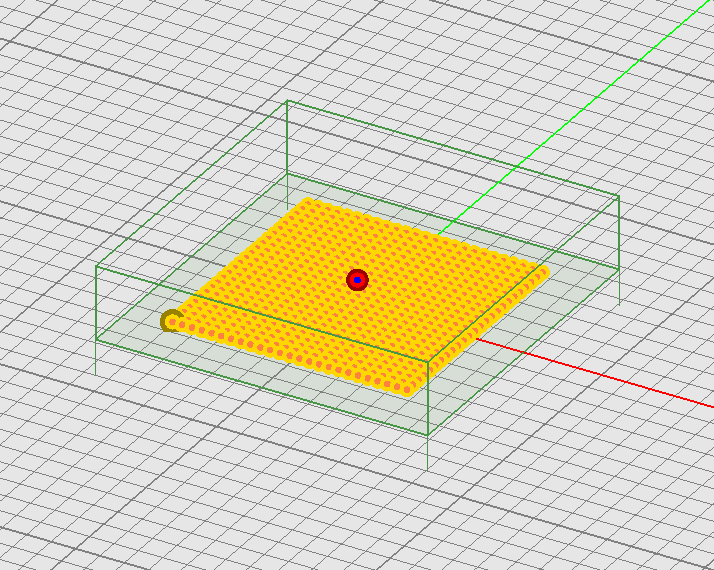Select the yellow-orange particle sheet

pos(357,298)
